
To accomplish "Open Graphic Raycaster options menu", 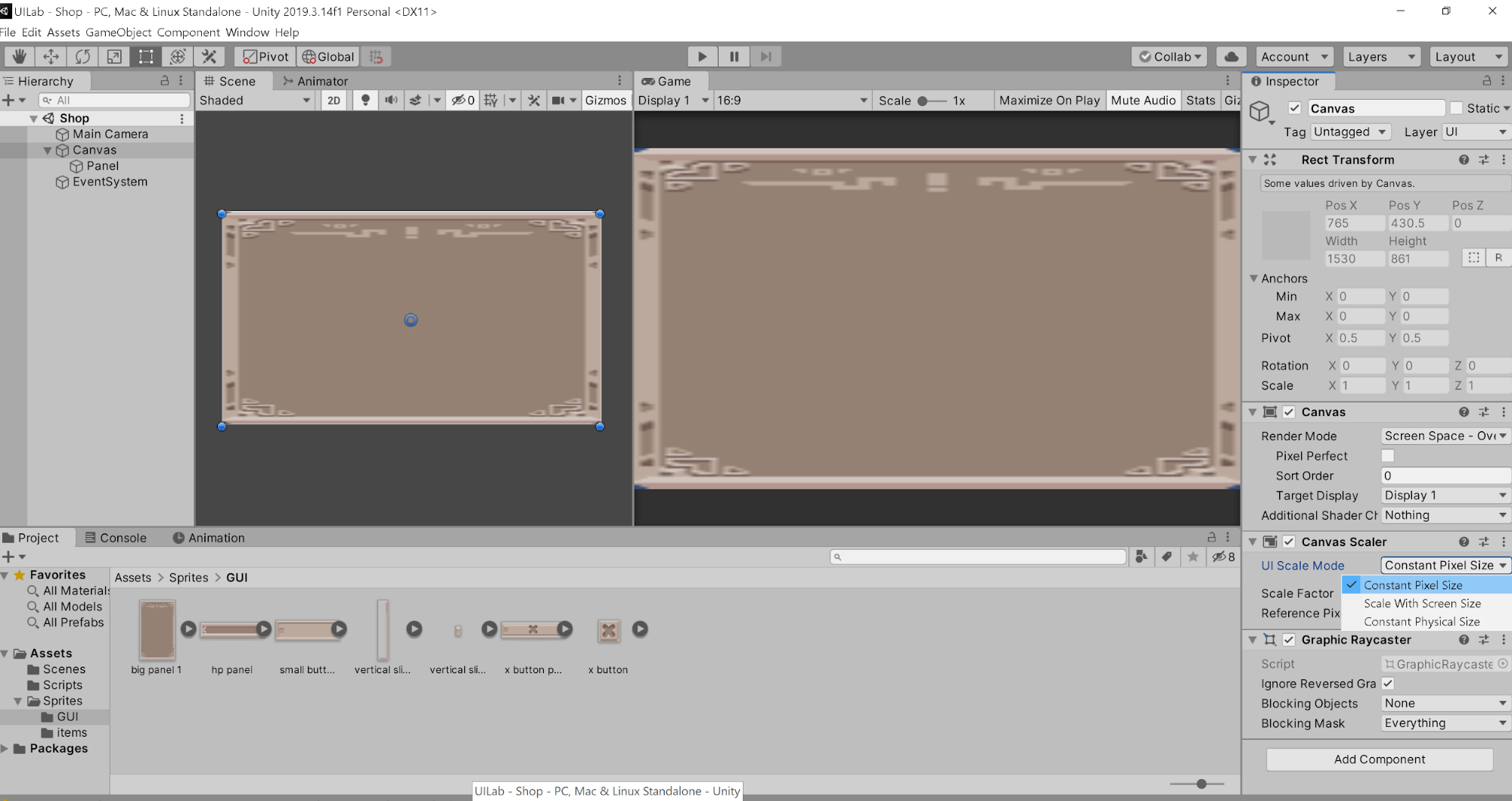I will 1503,640.
